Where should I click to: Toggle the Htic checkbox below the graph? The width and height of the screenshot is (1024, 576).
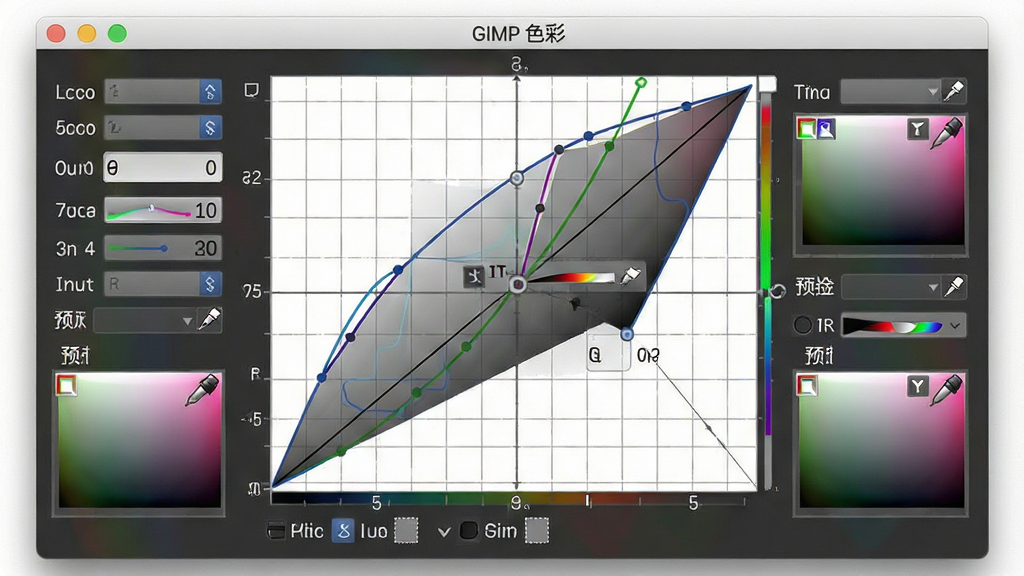pos(276,531)
